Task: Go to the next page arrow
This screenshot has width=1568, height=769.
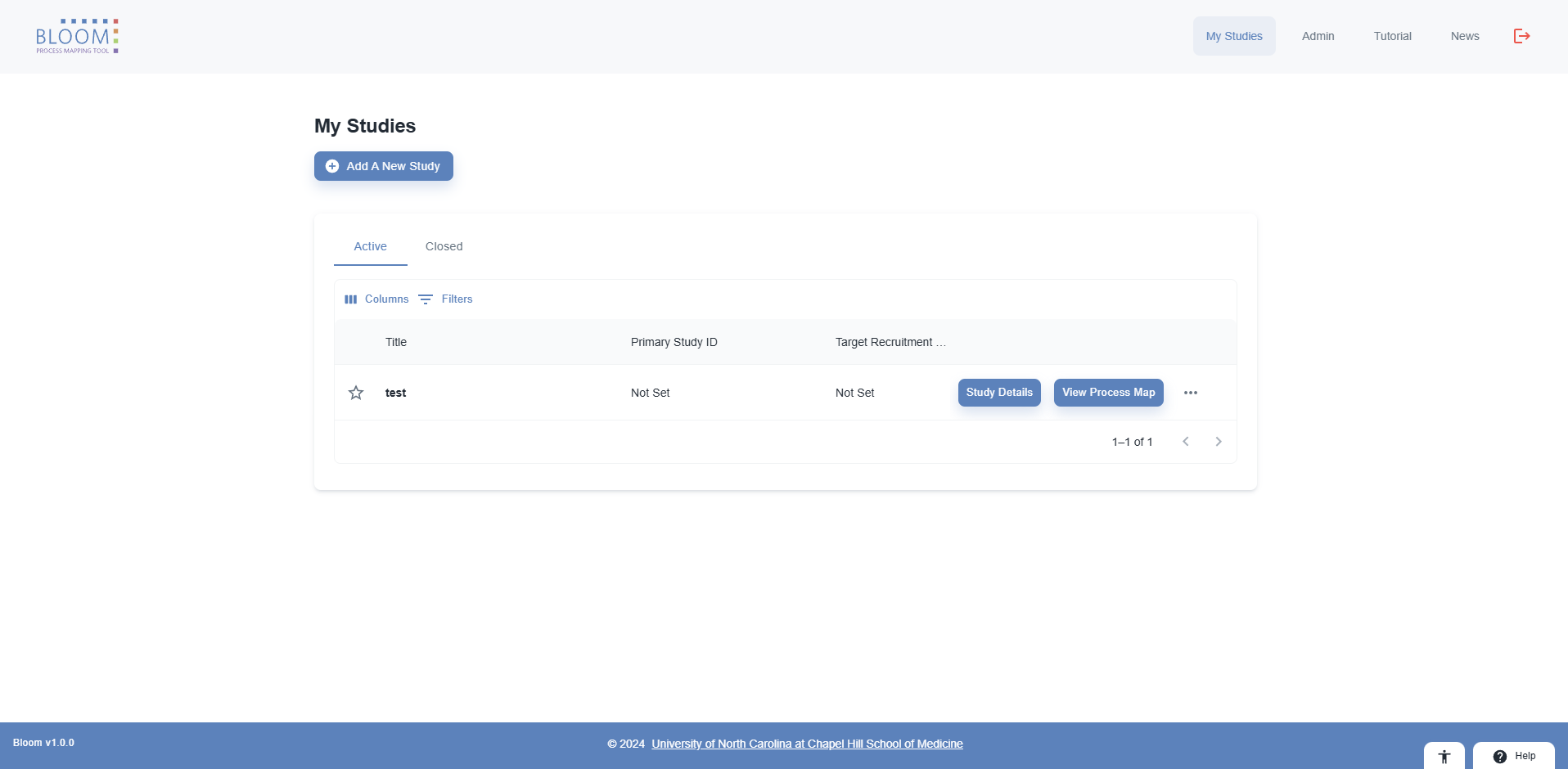Action: pos(1218,442)
